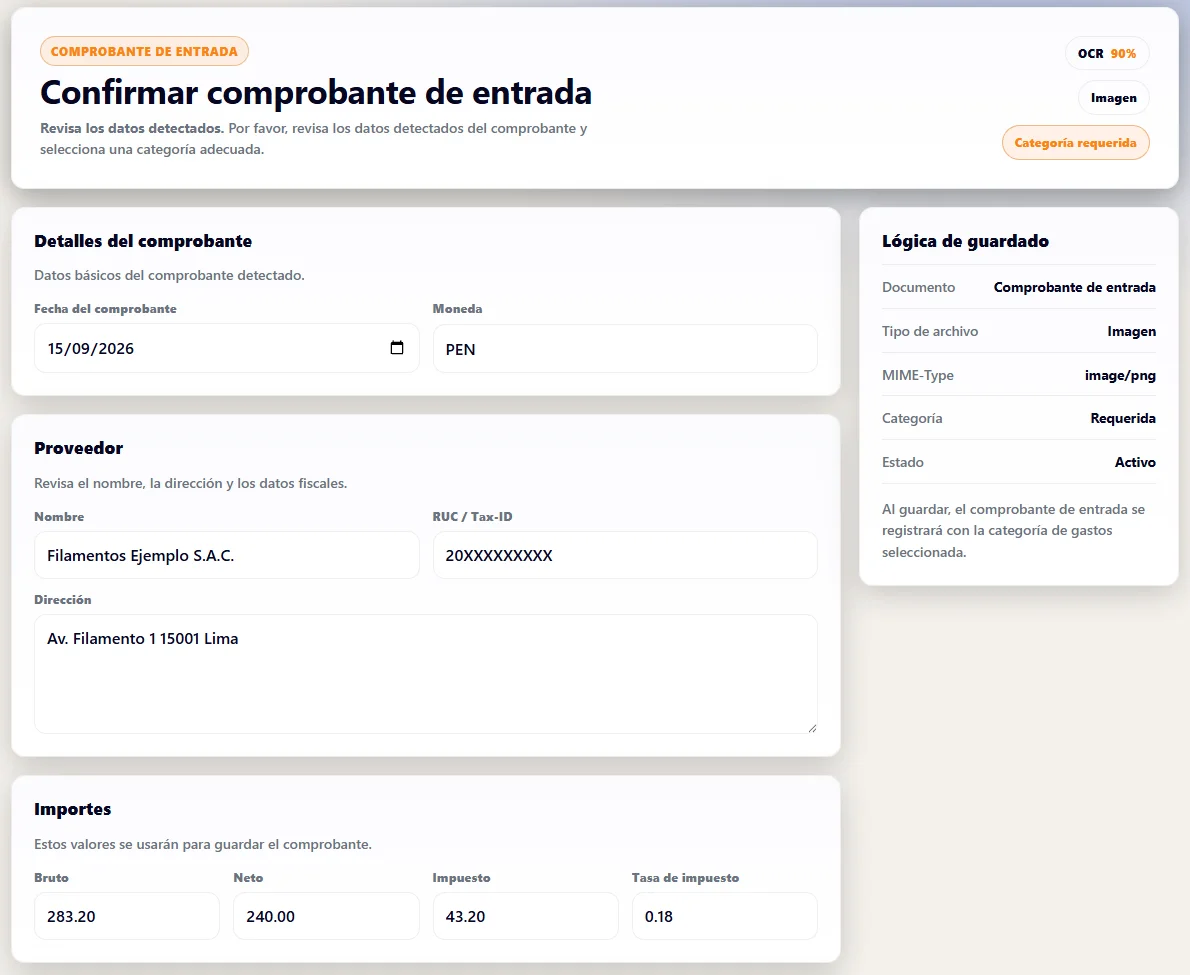Edit the Nombre field Filamentos Ejemplo S.A.C.
The image size is (1190, 975).
click(x=226, y=555)
